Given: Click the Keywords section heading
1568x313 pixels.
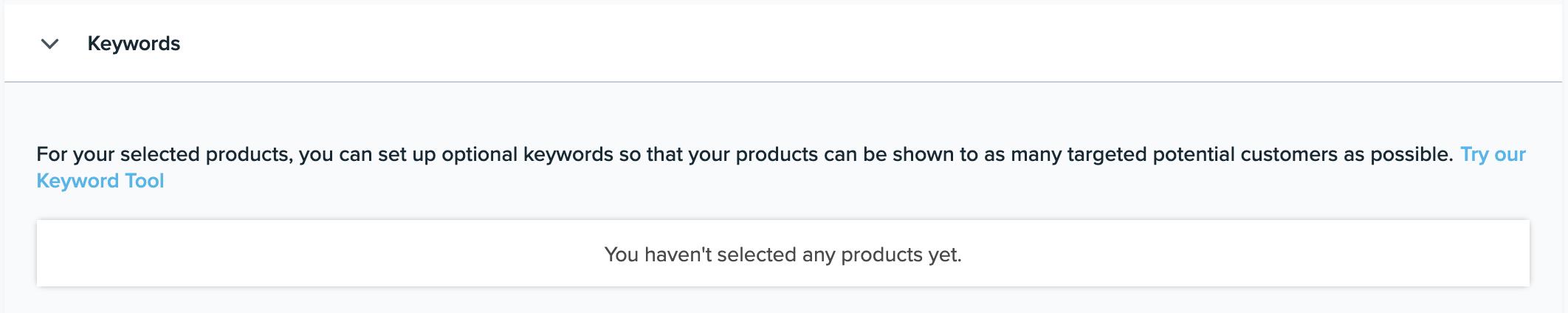Looking at the screenshot, I should [x=134, y=44].
